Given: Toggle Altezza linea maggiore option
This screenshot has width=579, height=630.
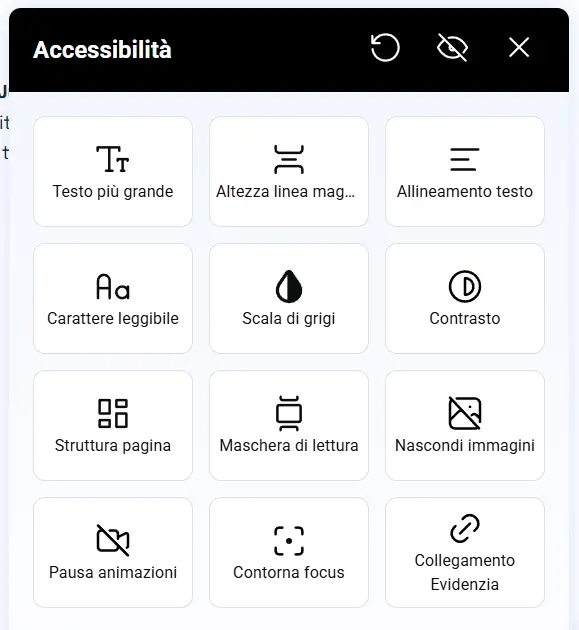Looking at the screenshot, I should (x=289, y=172).
